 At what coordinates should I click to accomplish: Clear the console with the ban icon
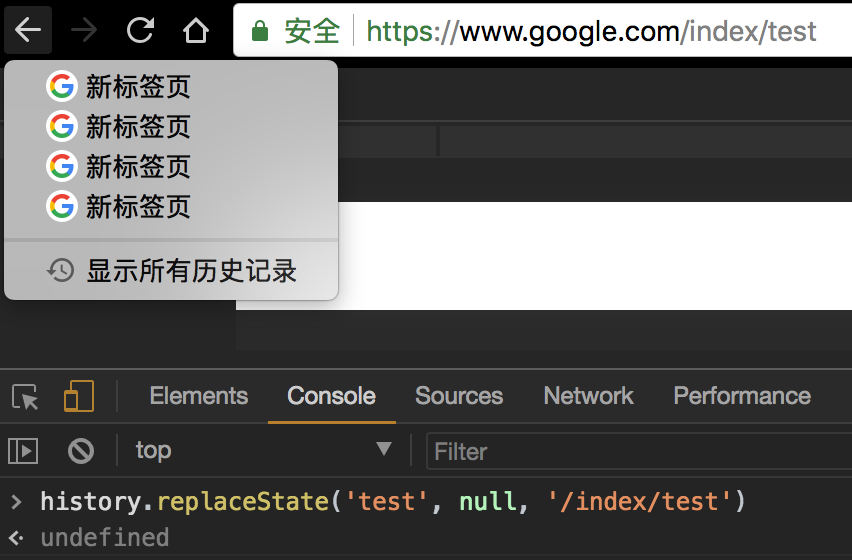(80, 451)
